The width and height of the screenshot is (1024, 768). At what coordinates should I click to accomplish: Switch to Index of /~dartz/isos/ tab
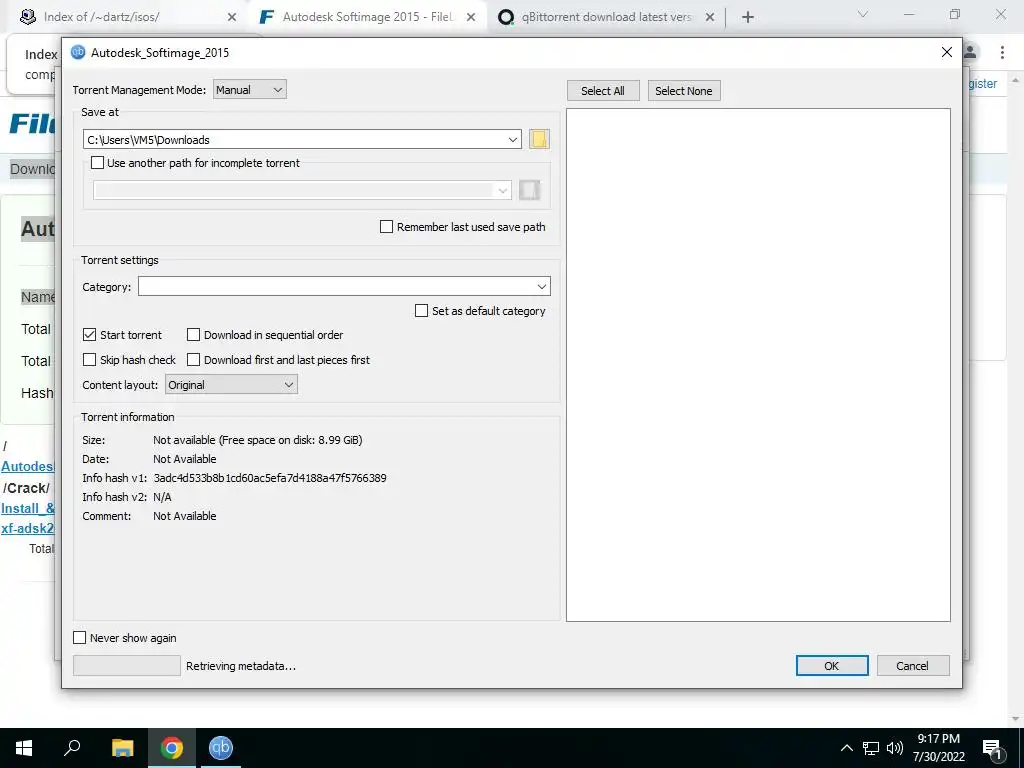(127, 17)
